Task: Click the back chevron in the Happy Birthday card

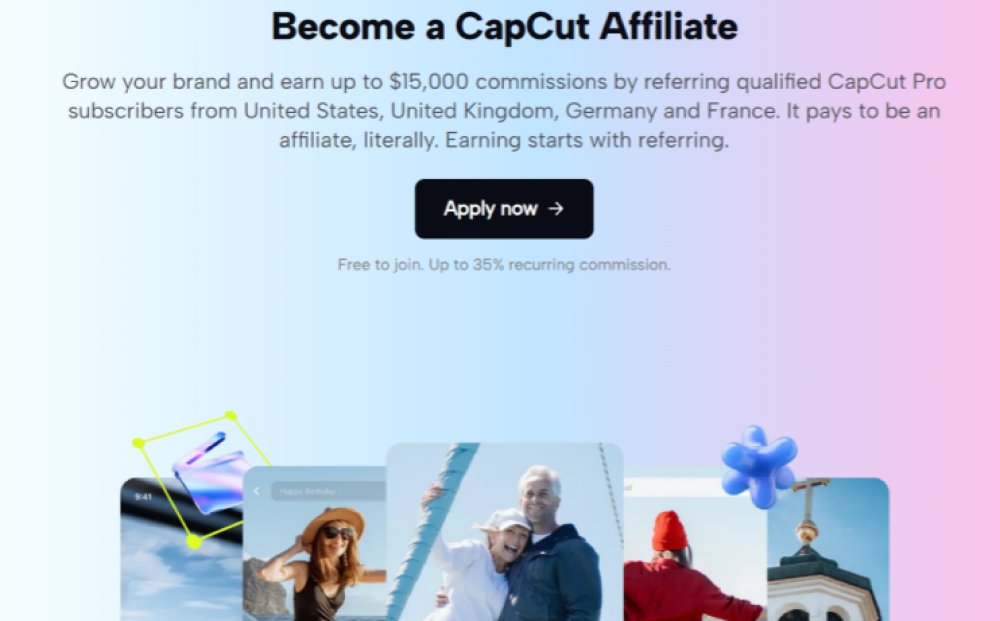Action: [x=256, y=491]
